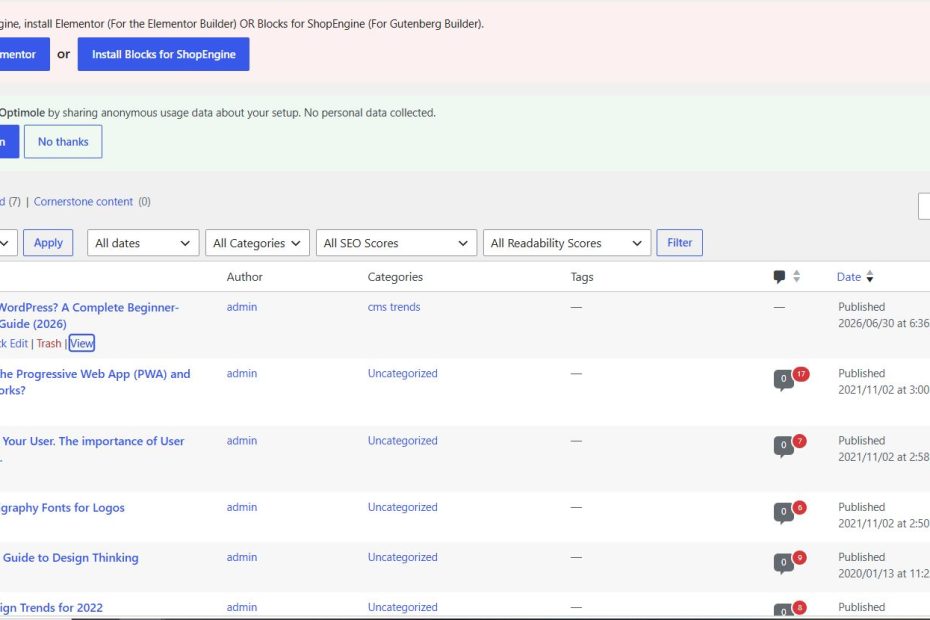The image size is (930, 620).
Task: Click pending comments badge in Design Thinking row
Action: (x=800, y=558)
